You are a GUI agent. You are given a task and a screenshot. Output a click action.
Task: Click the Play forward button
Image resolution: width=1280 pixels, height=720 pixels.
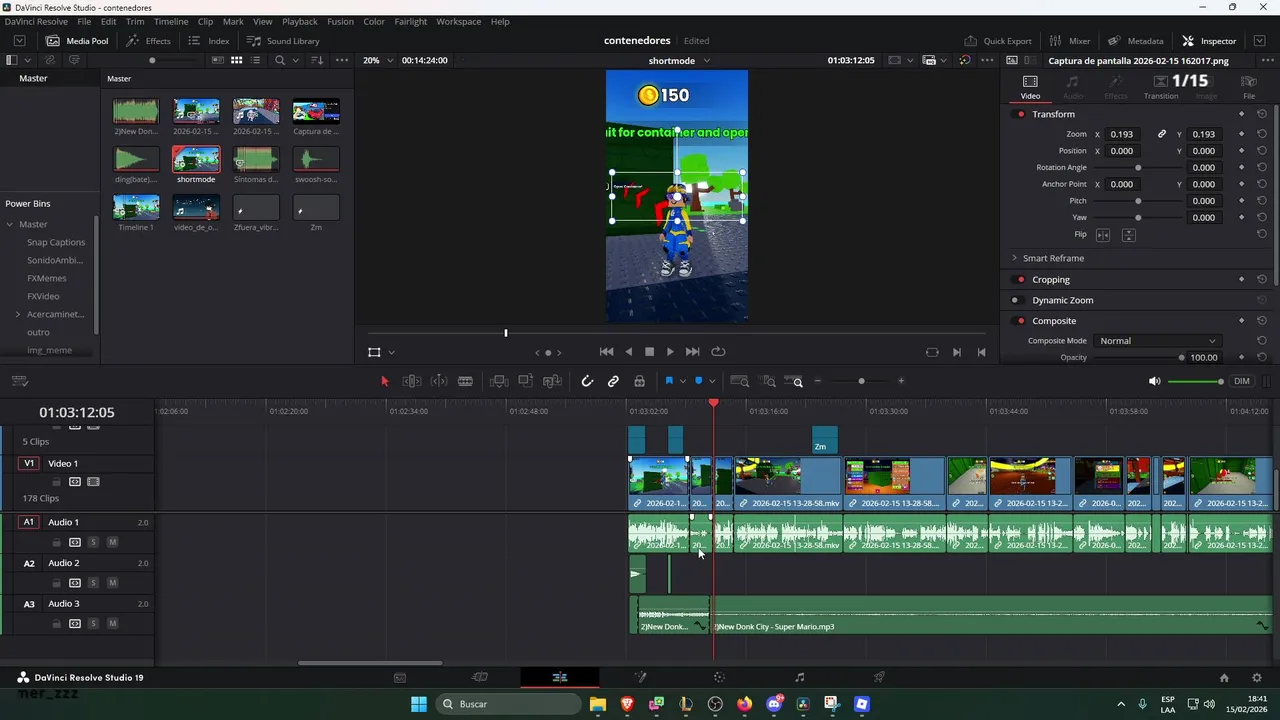point(670,352)
